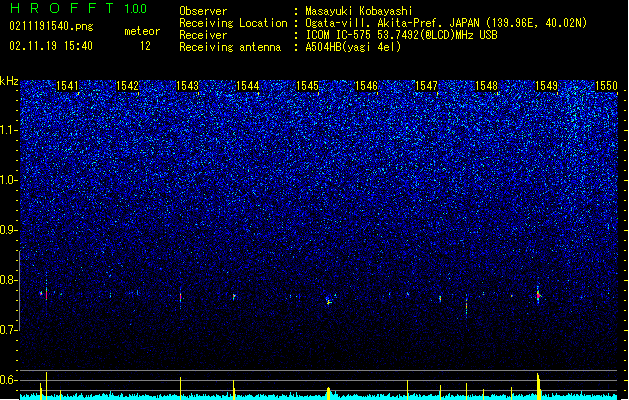The image size is (629, 400).
Task: Click the meteor echo below the 1543 label
Action: pos(181,297)
